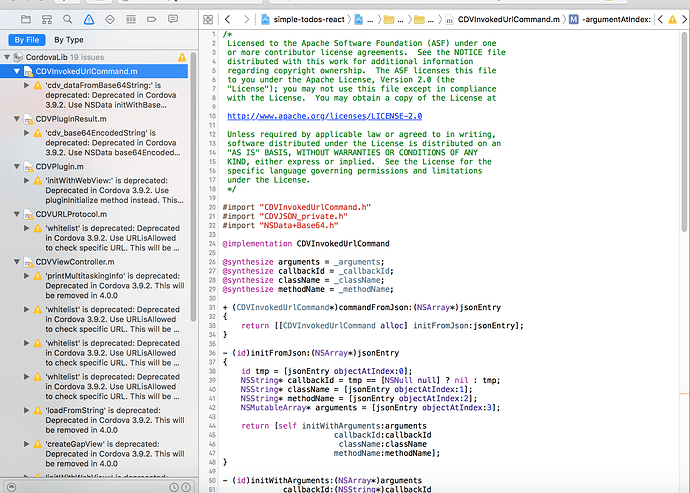Viewport: 690px width, 493px height.
Task: Open the Debug navigator
Action: [x=131, y=19]
